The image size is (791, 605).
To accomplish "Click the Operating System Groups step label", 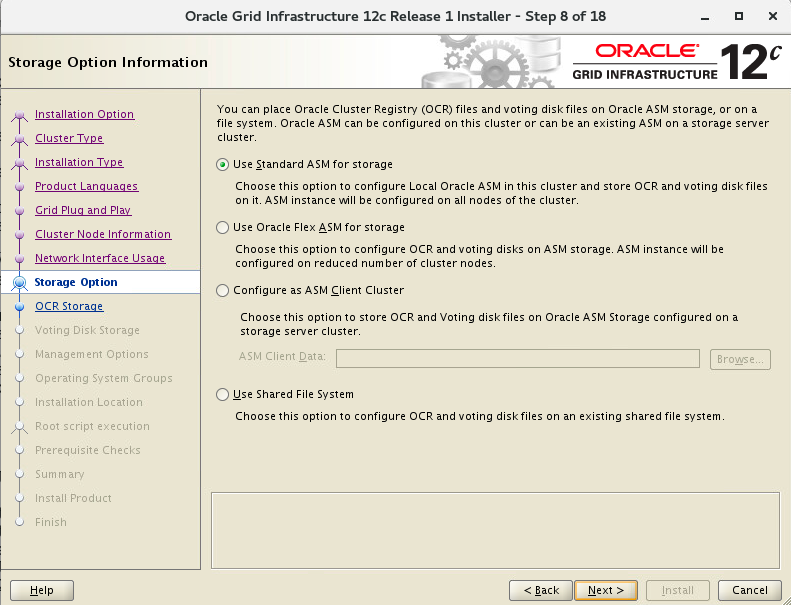I will click(104, 378).
